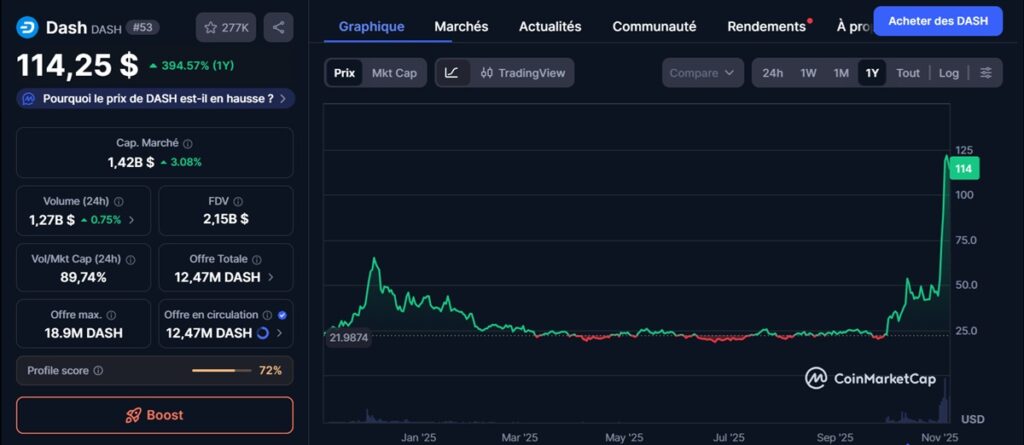The width and height of the screenshot is (1024, 445).
Task: Show info icon next to Offre en circulation
Action: [267, 315]
